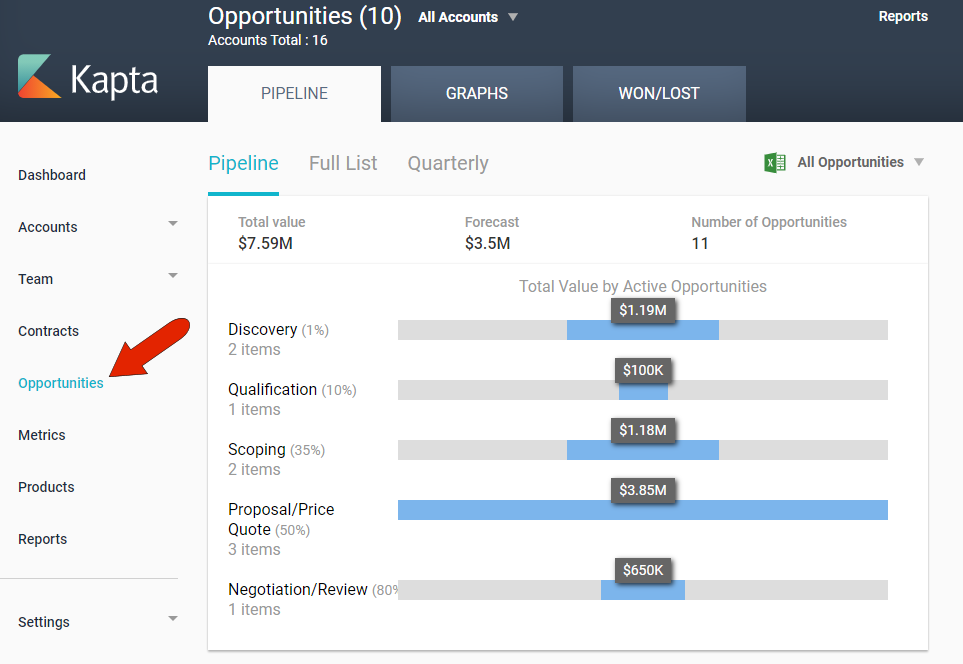The height and width of the screenshot is (664, 963).
Task: Open the Quarterly view tab
Action: (x=448, y=164)
